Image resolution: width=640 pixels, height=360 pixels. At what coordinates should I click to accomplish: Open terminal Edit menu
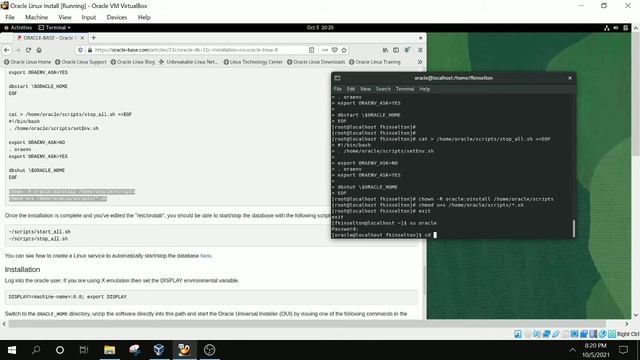(x=351, y=89)
